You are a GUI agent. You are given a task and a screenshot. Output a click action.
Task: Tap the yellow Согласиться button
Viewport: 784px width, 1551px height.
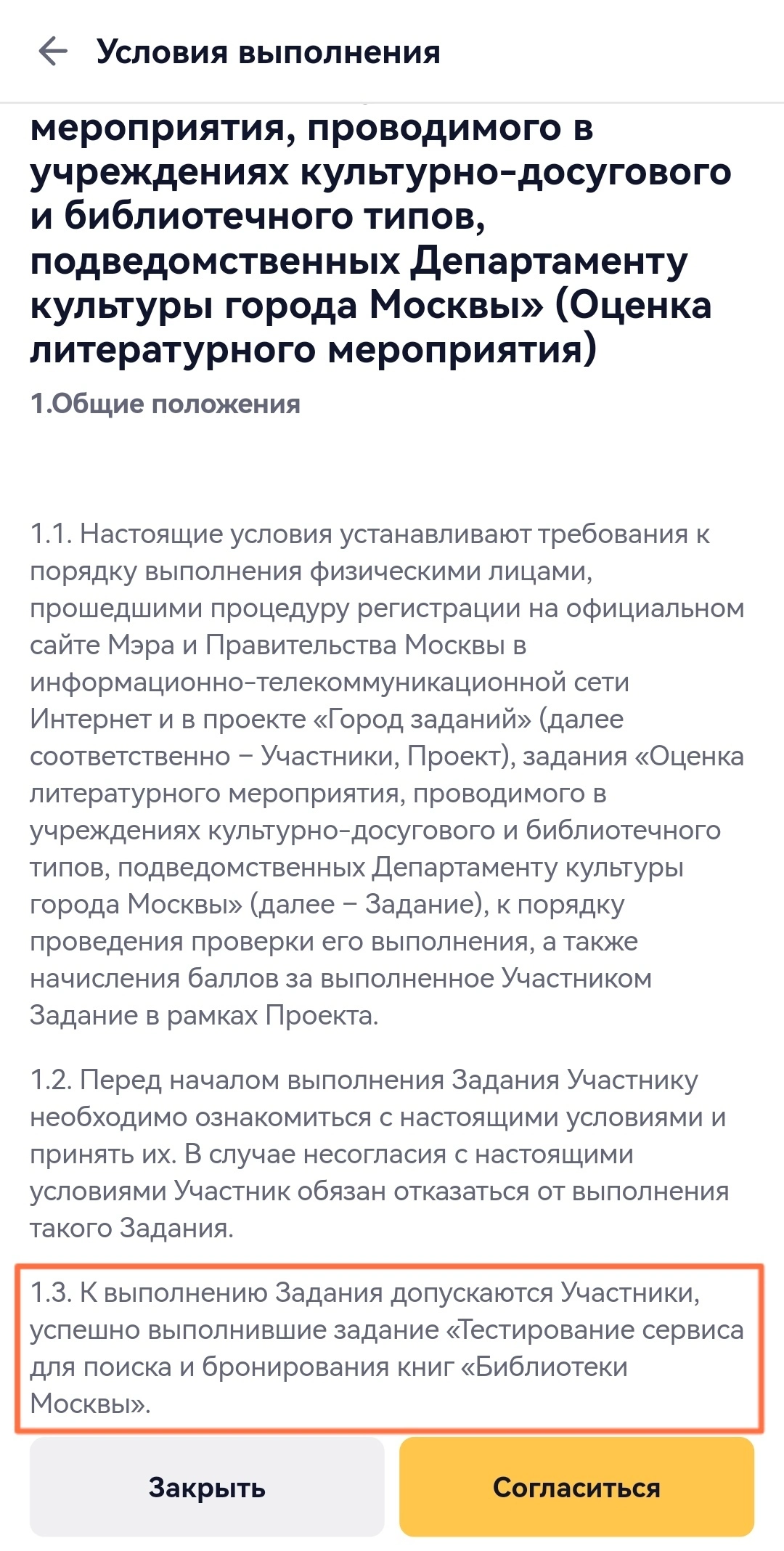(576, 1487)
